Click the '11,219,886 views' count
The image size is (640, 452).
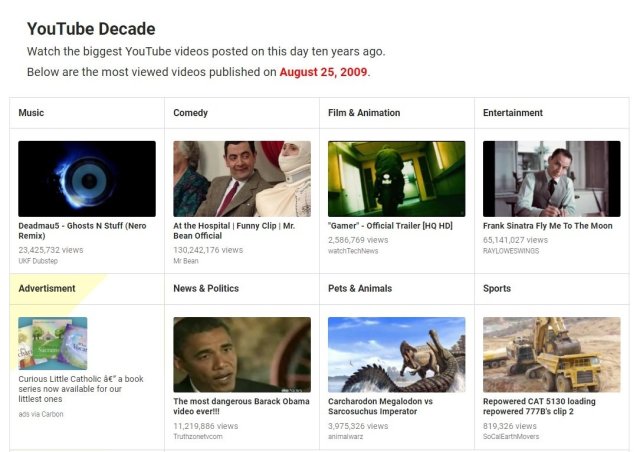click(206, 426)
